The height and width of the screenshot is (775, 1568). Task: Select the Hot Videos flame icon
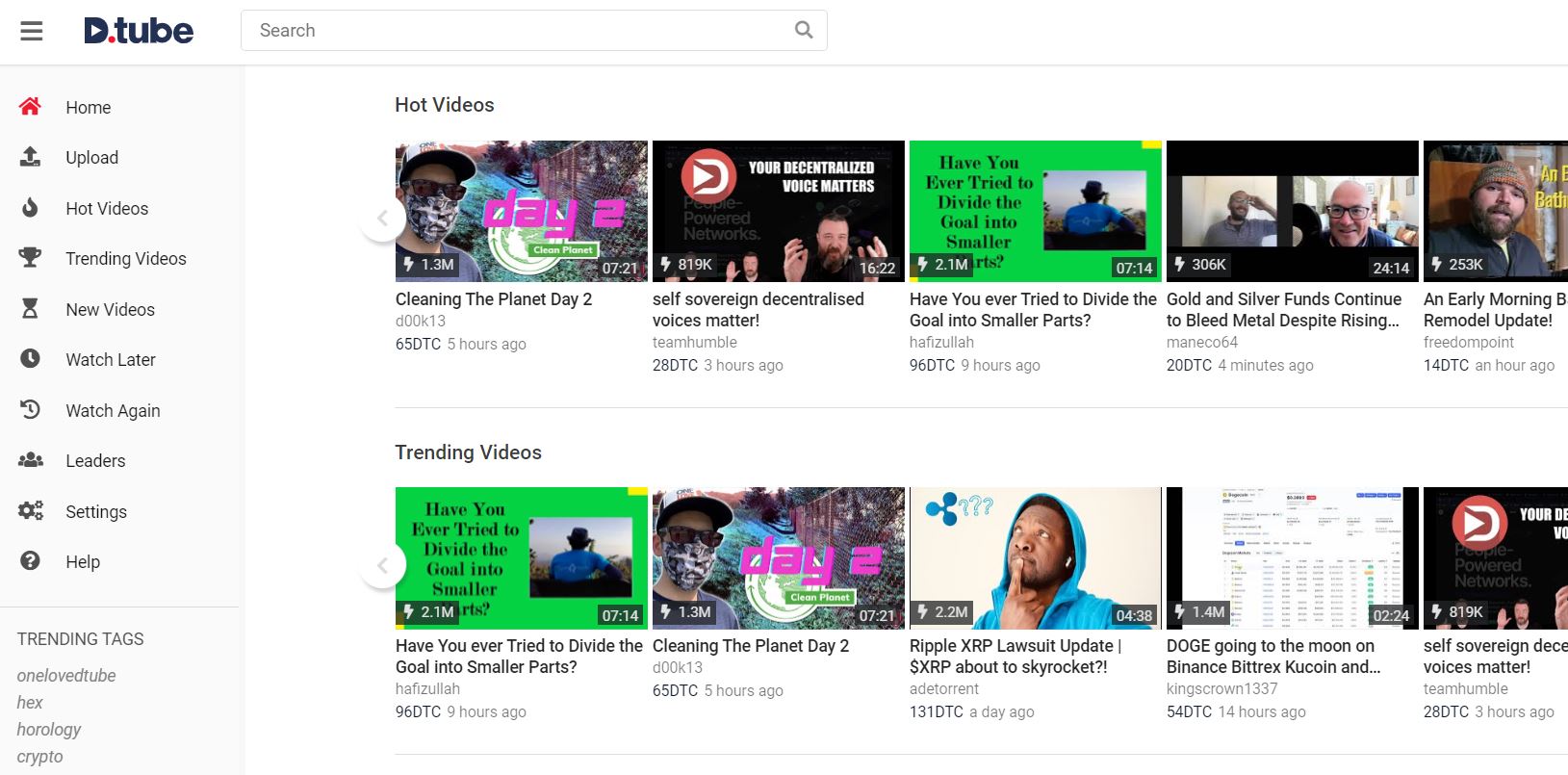[x=31, y=208]
